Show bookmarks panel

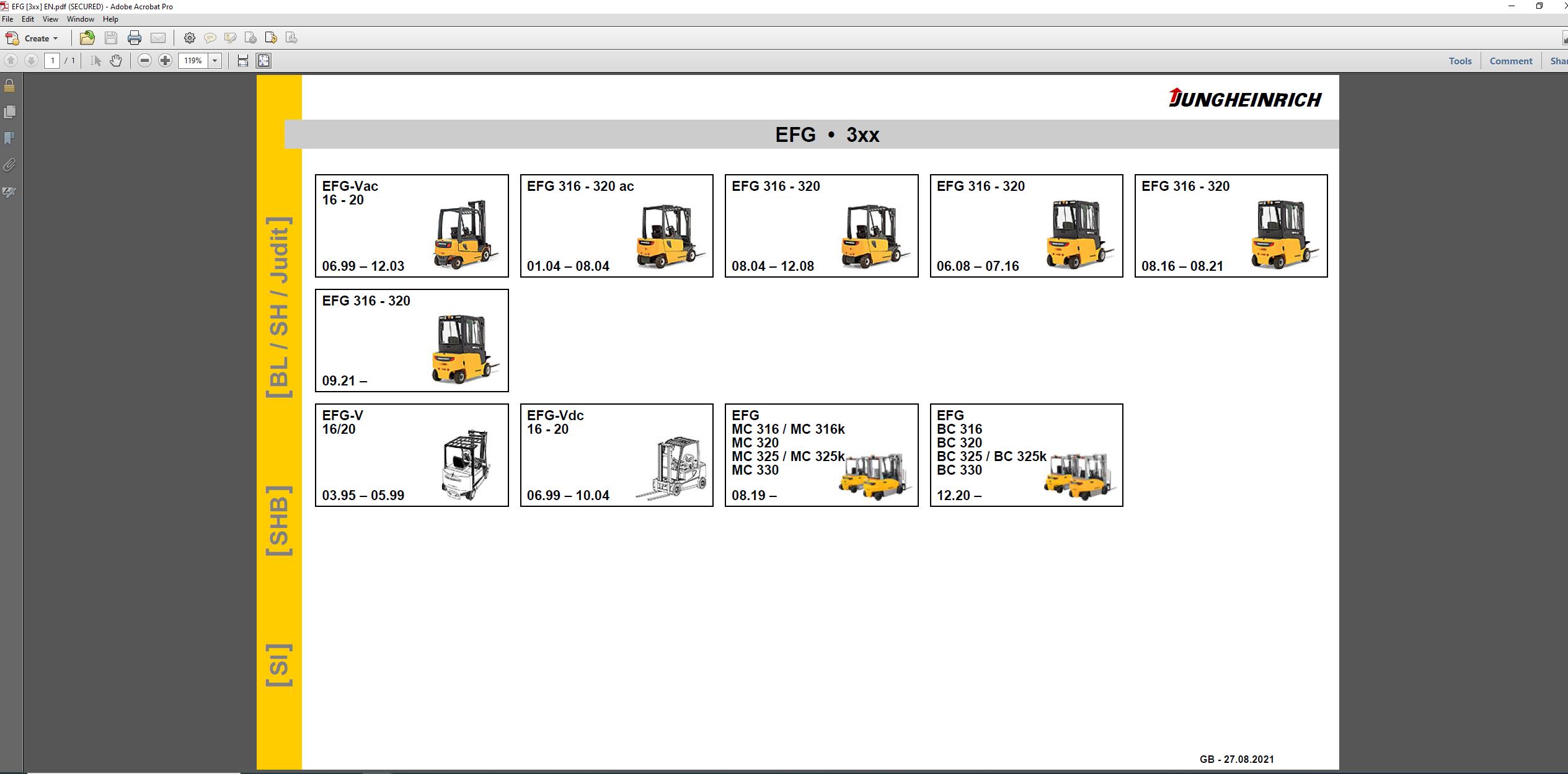pyautogui.click(x=9, y=138)
